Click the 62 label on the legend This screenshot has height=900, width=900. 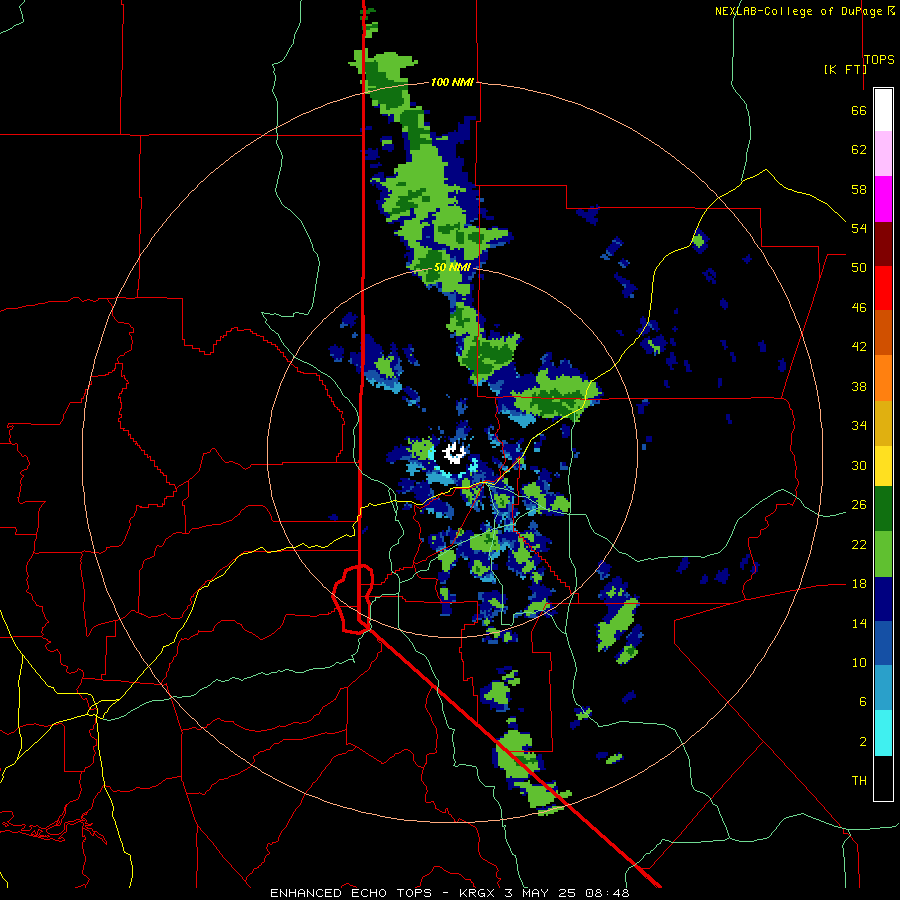click(x=859, y=150)
